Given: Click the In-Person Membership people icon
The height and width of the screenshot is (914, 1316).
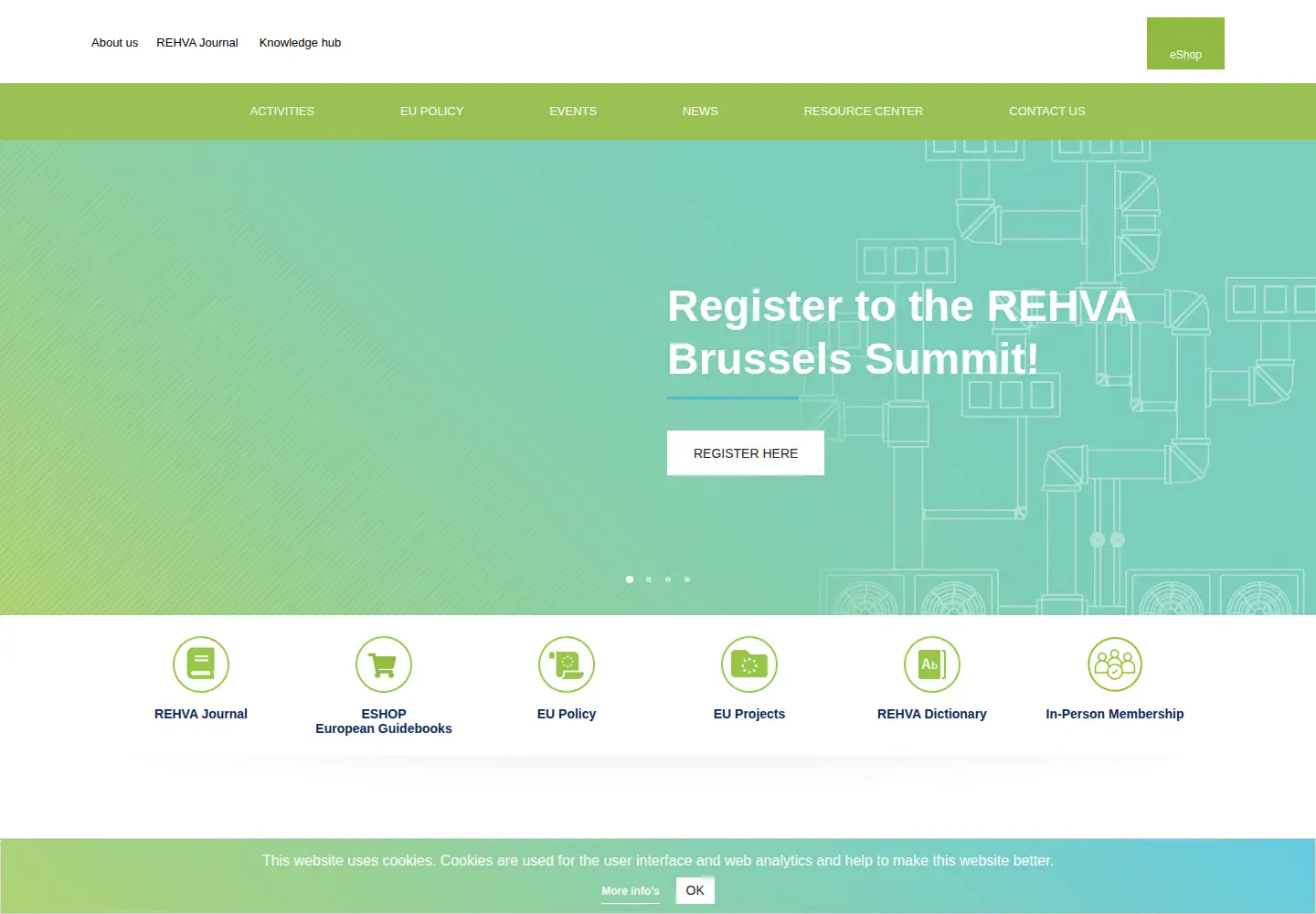Looking at the screenshot, I should point(1115,664).
